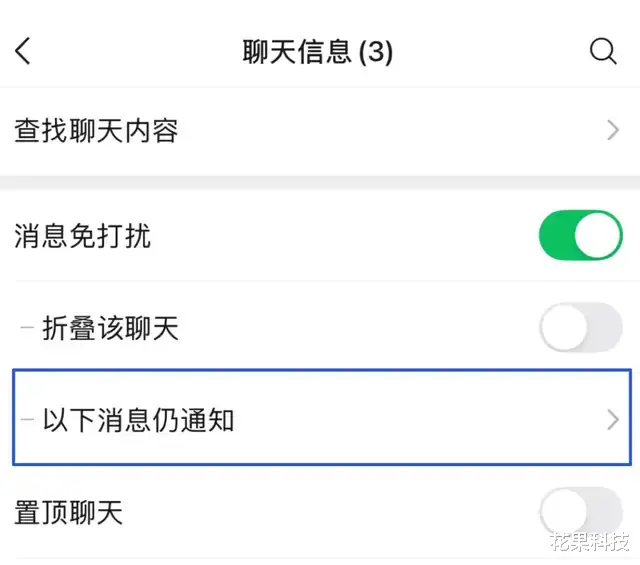Open search with the magnifier icon

point(603,51)
